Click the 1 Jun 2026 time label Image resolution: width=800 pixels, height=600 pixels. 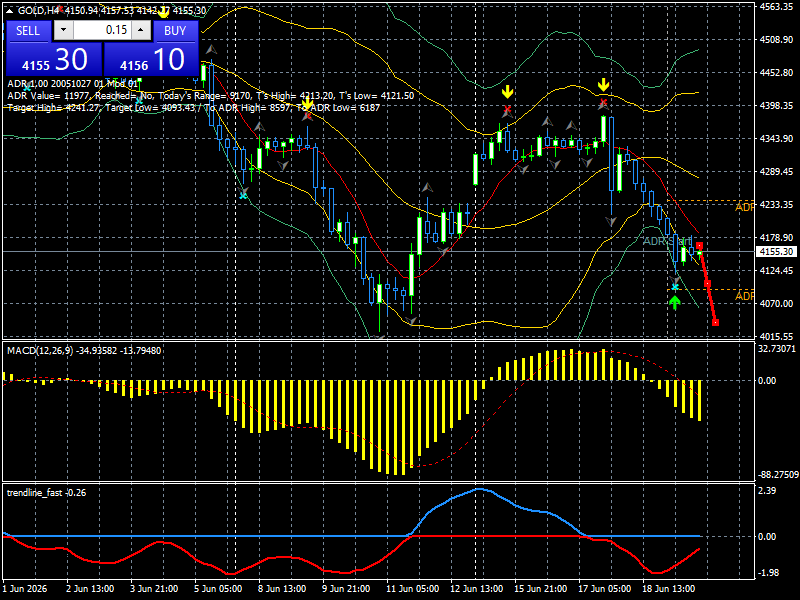[25, 588]
